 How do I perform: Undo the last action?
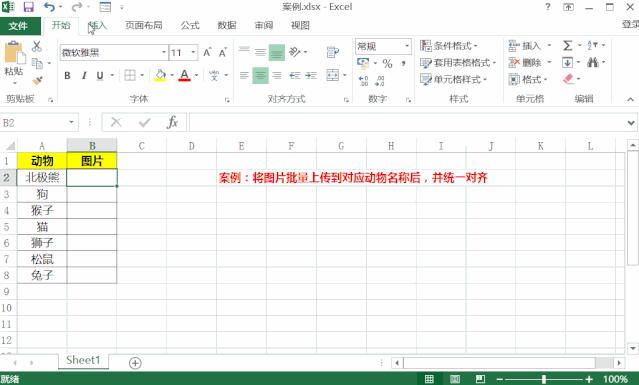click(x=49, y=7)
